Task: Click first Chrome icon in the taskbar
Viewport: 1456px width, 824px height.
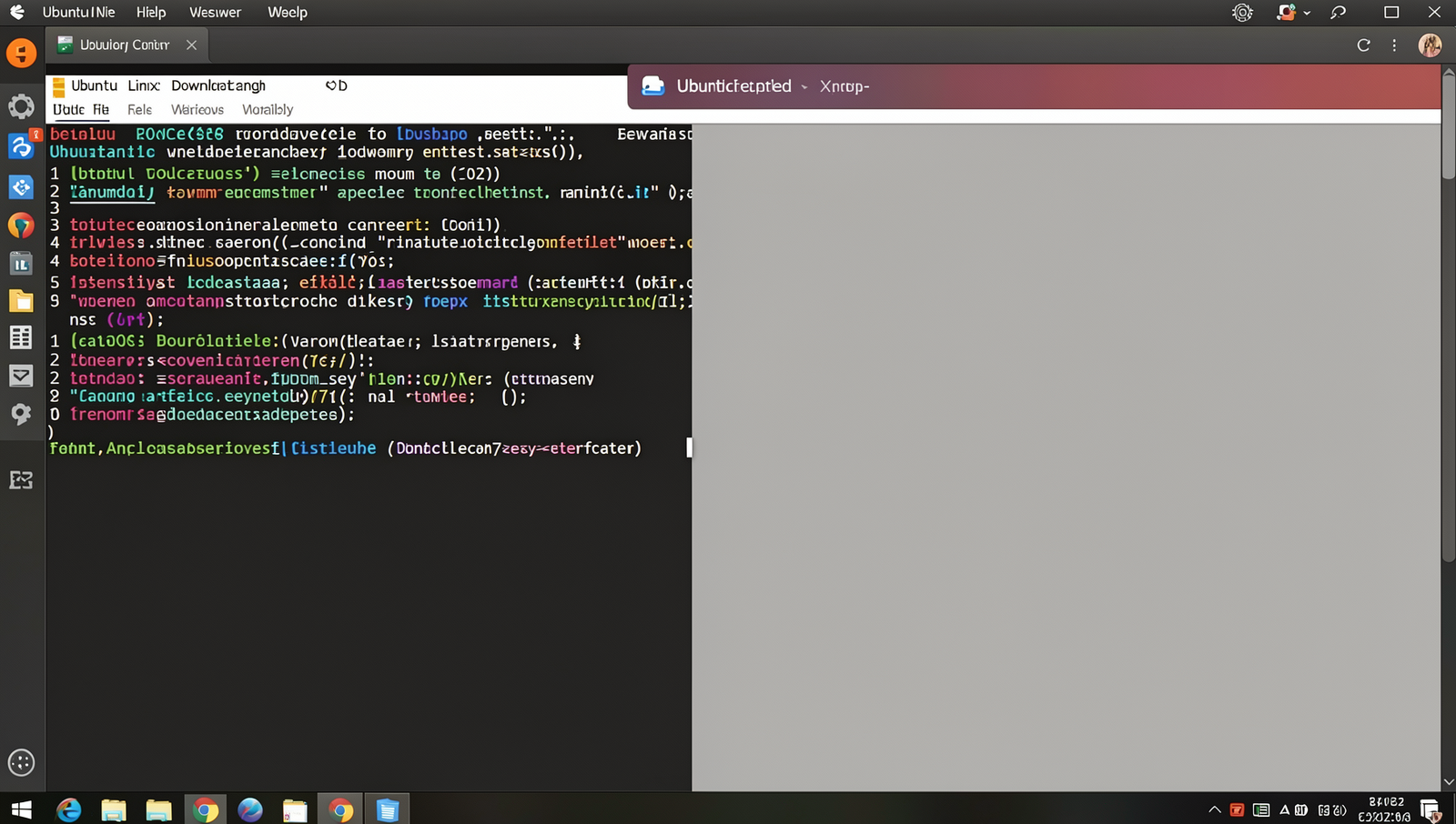Action: (x=206, y=809)
